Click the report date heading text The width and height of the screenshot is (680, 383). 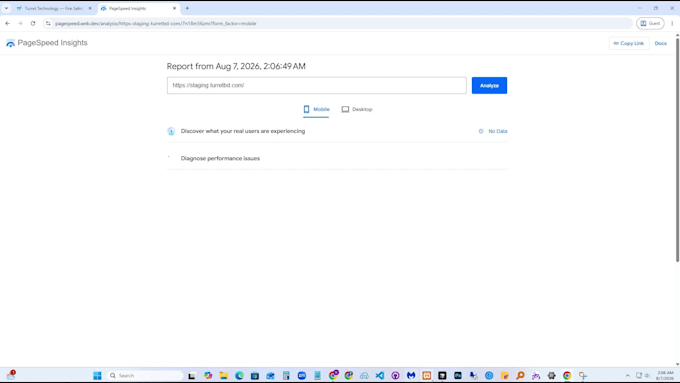tap(236, 66)
